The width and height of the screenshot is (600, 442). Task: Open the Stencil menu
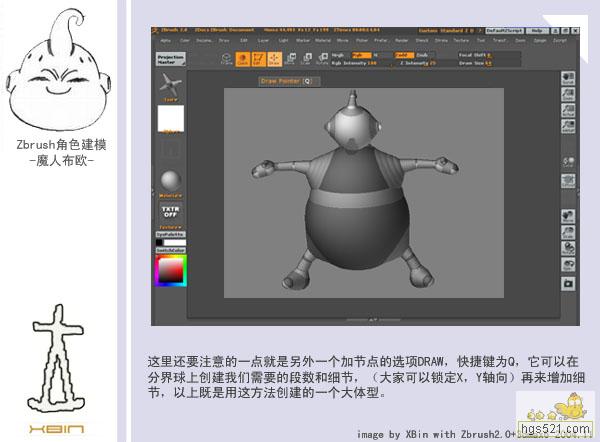[x=422, y=40]
